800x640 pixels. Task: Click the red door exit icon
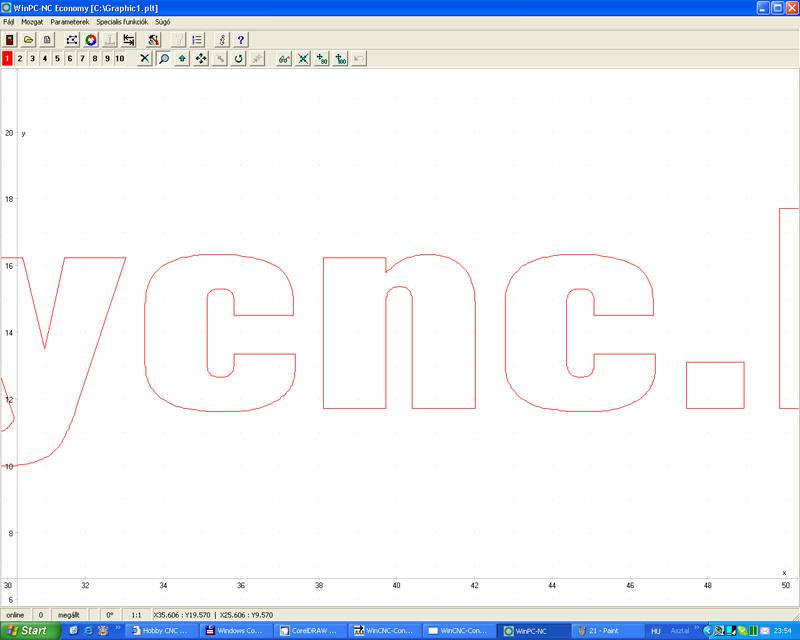tap(10, 40)
